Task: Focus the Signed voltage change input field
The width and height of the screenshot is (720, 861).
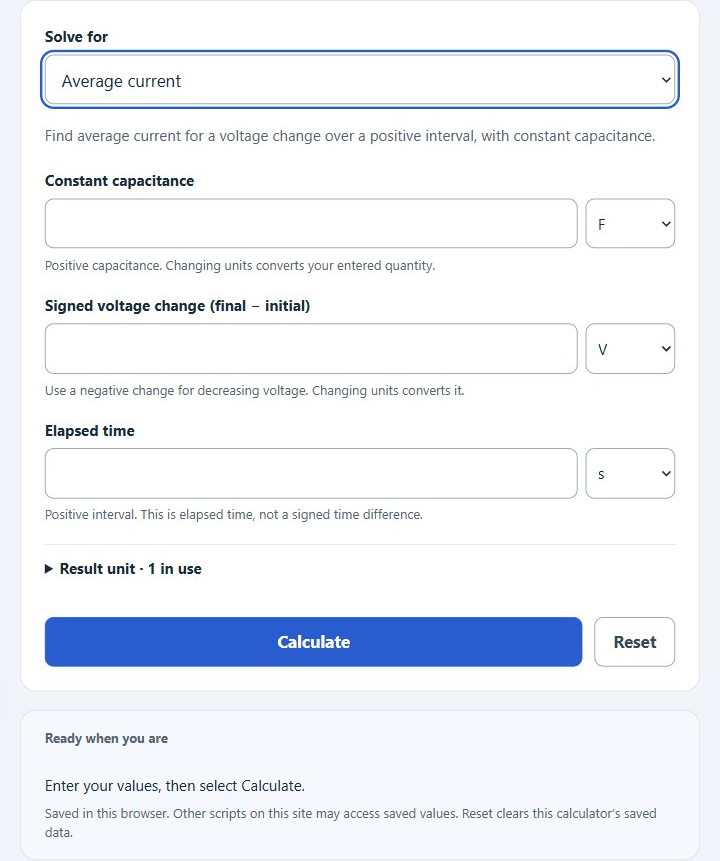Action: 311,349
